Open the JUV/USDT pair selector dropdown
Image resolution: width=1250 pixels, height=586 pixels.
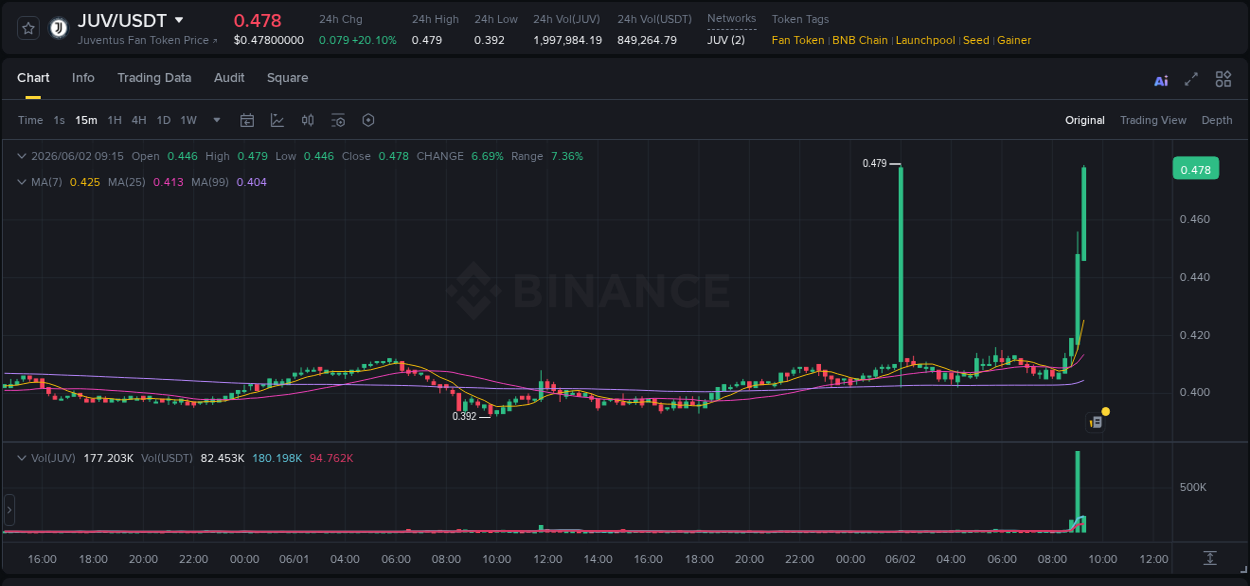[x=179, y=20]
